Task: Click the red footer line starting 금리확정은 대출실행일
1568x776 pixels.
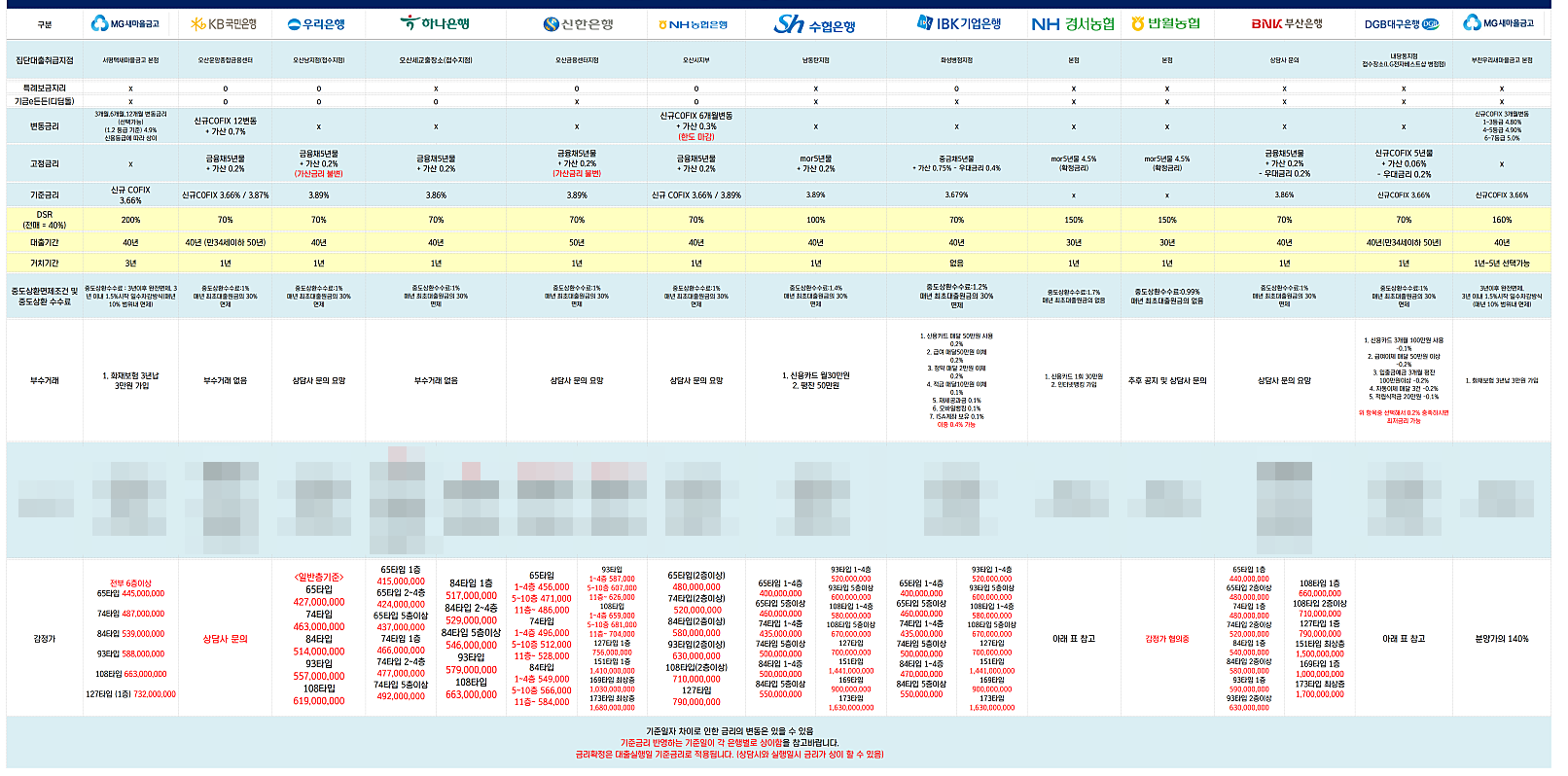Action: (x=730, y=754)
